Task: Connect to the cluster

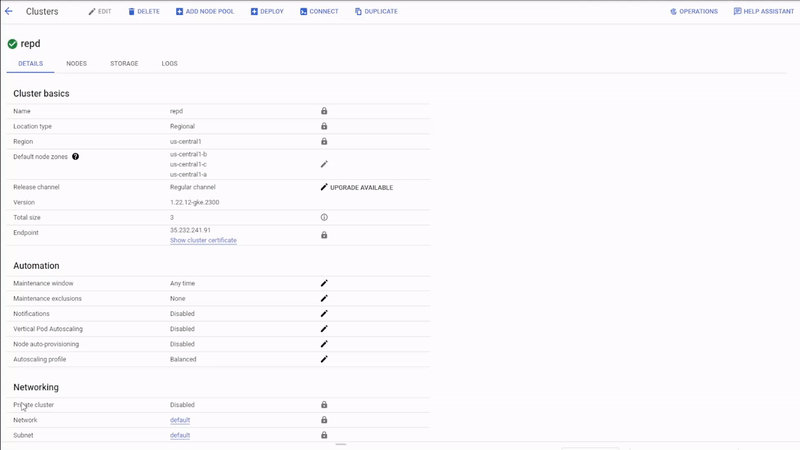Action: [319, 11]
